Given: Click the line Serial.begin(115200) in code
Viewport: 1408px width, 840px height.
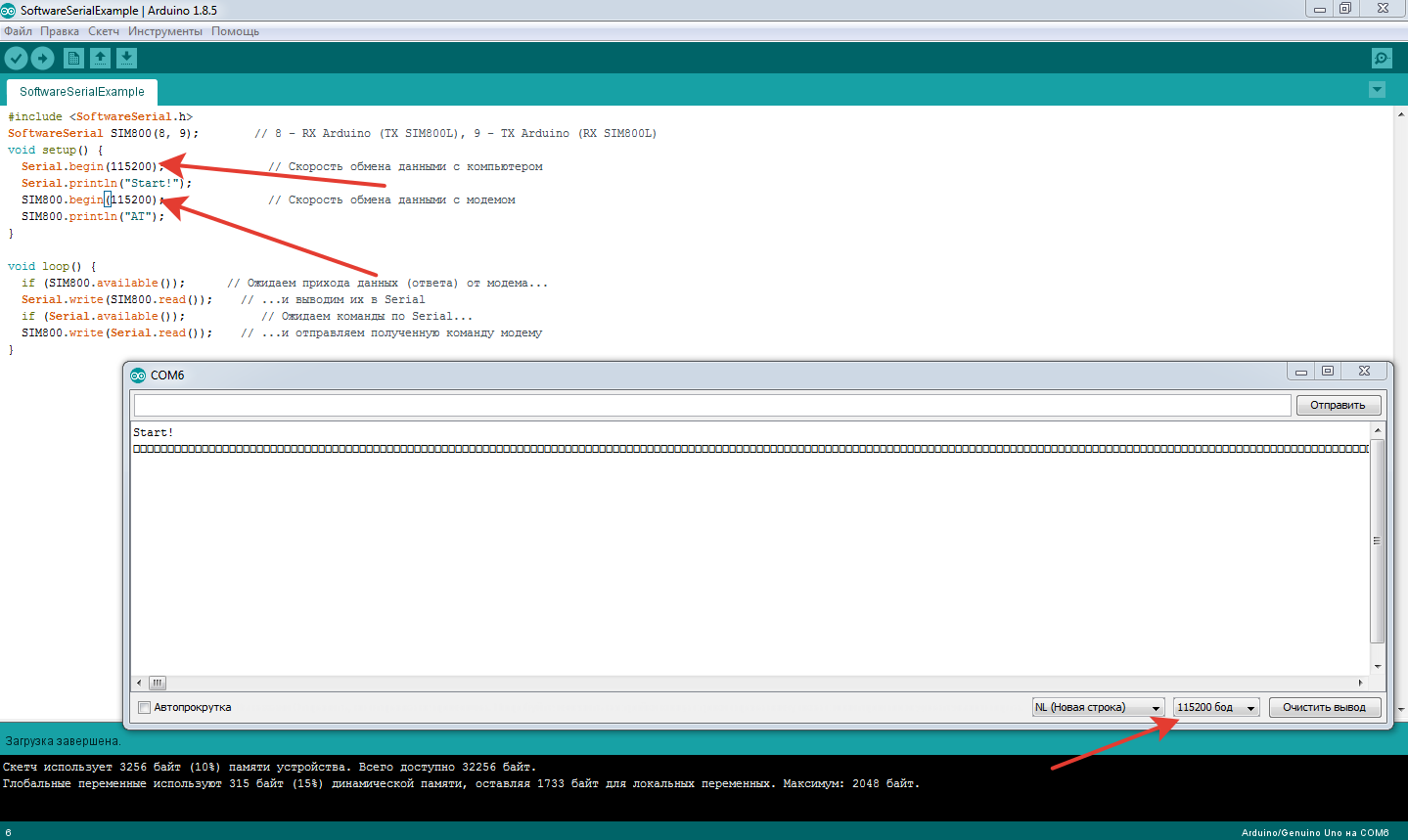Looking at the screenshot, I should click(92, 166).
